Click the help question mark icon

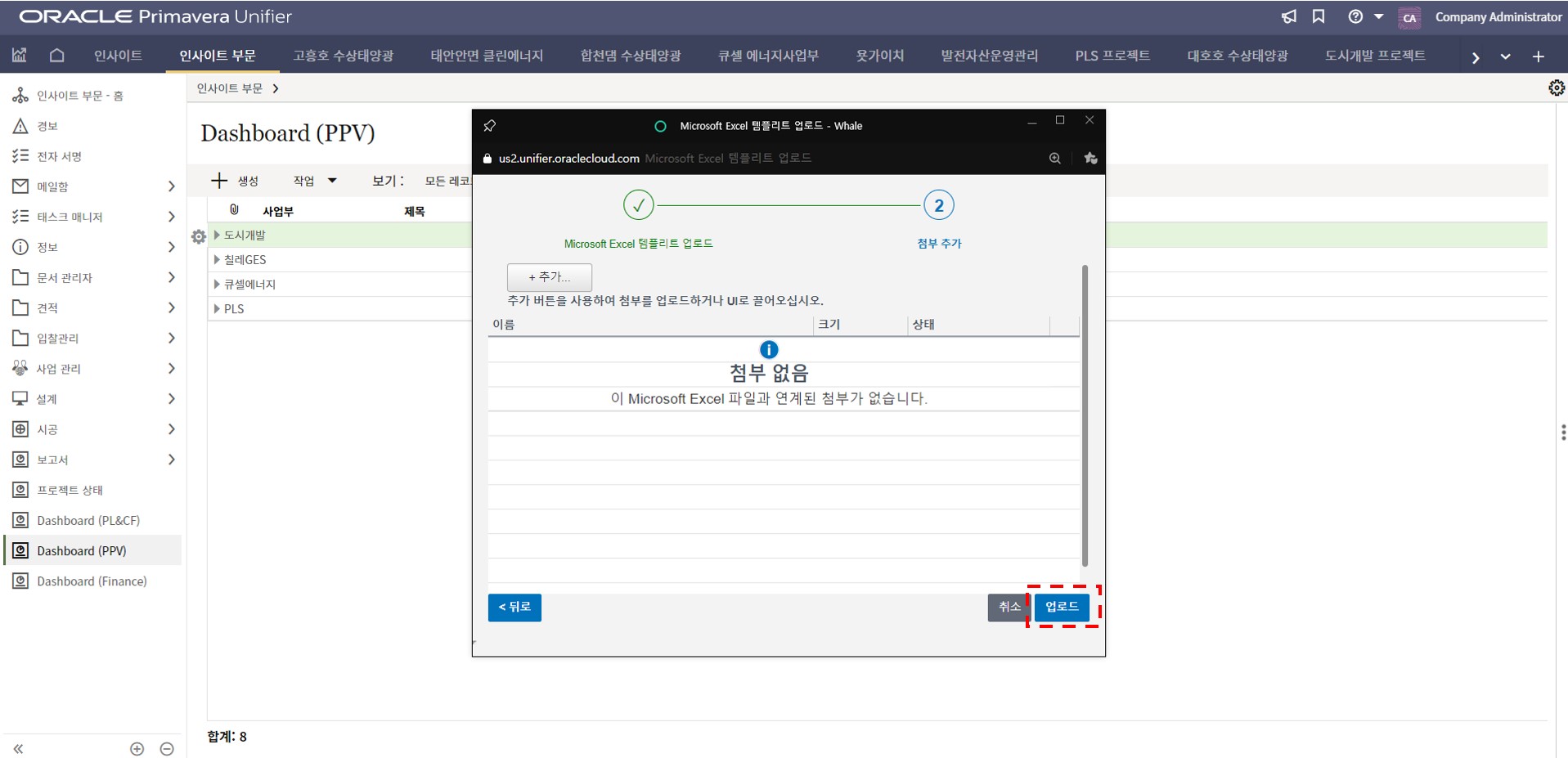pos(1355,17)
